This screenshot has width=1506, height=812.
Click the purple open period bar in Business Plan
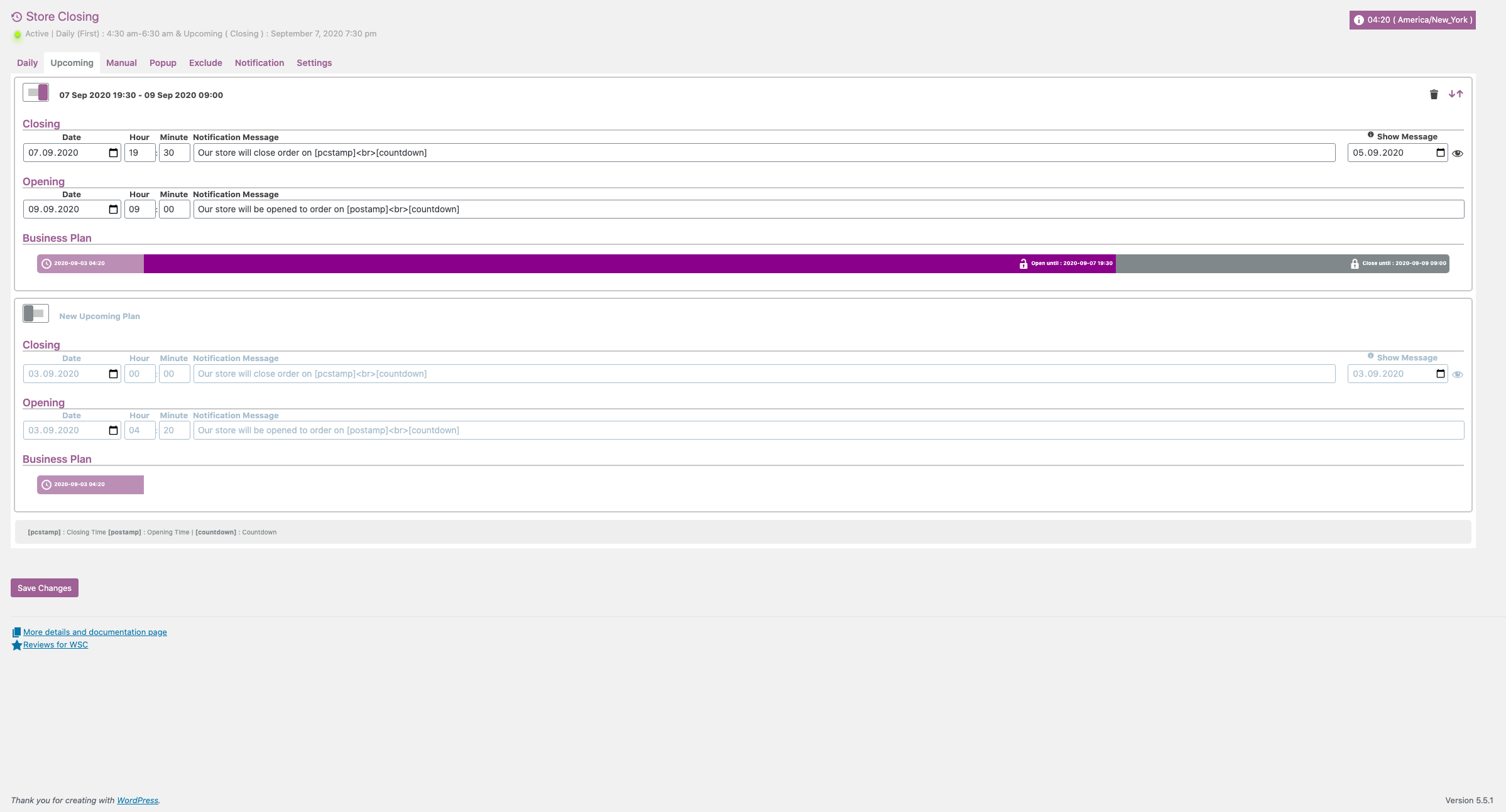pos(565,264)
